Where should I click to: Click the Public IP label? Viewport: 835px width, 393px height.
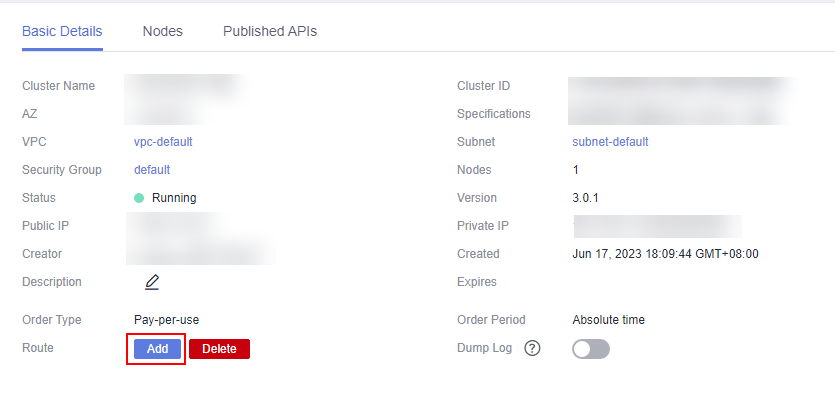[x=45, y=226]
